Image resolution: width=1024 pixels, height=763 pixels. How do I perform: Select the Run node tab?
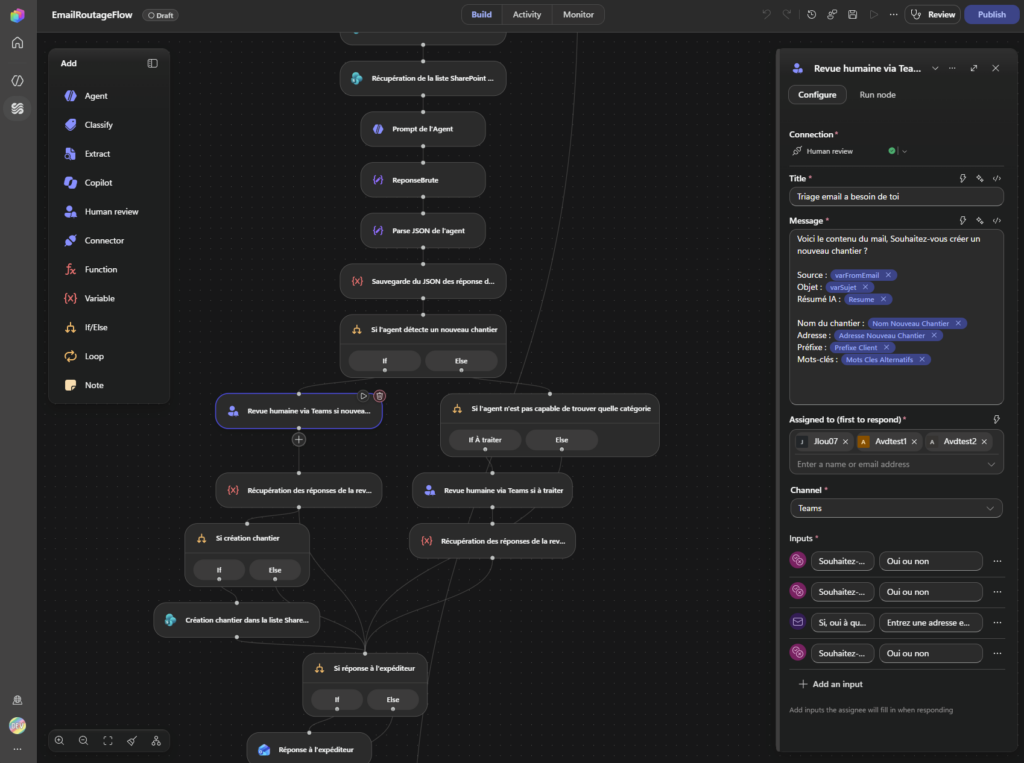click(878, 95)
